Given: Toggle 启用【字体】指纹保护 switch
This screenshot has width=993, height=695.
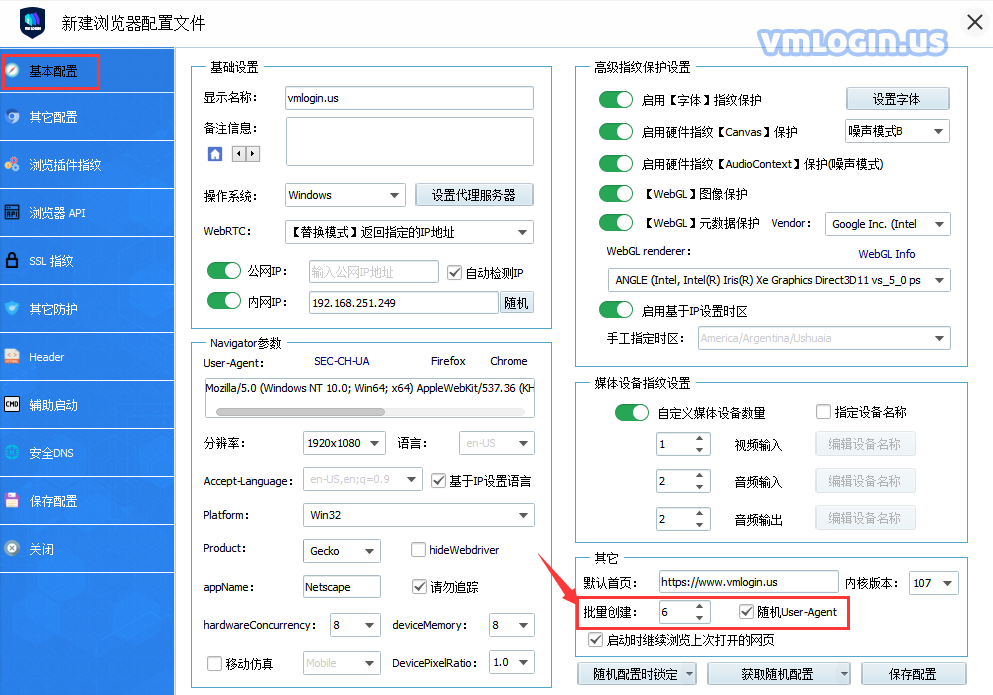Looking at the screenshot, I should click(x=616, y=99).
